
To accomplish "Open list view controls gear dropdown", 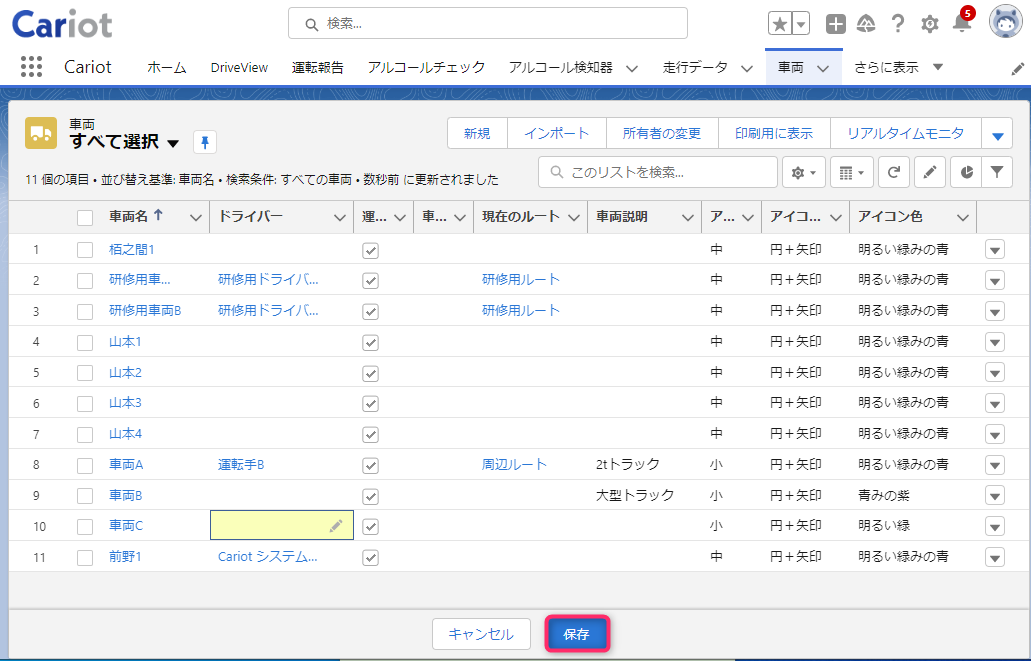I will 803,172.
